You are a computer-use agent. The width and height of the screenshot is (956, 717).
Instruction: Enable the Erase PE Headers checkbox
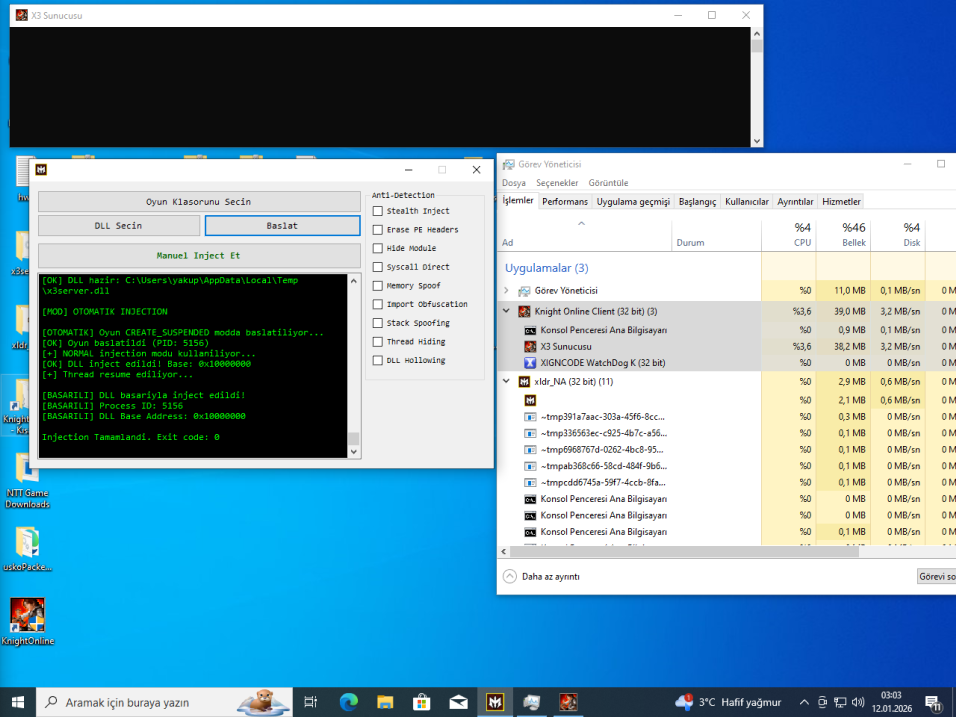point(378,230)
